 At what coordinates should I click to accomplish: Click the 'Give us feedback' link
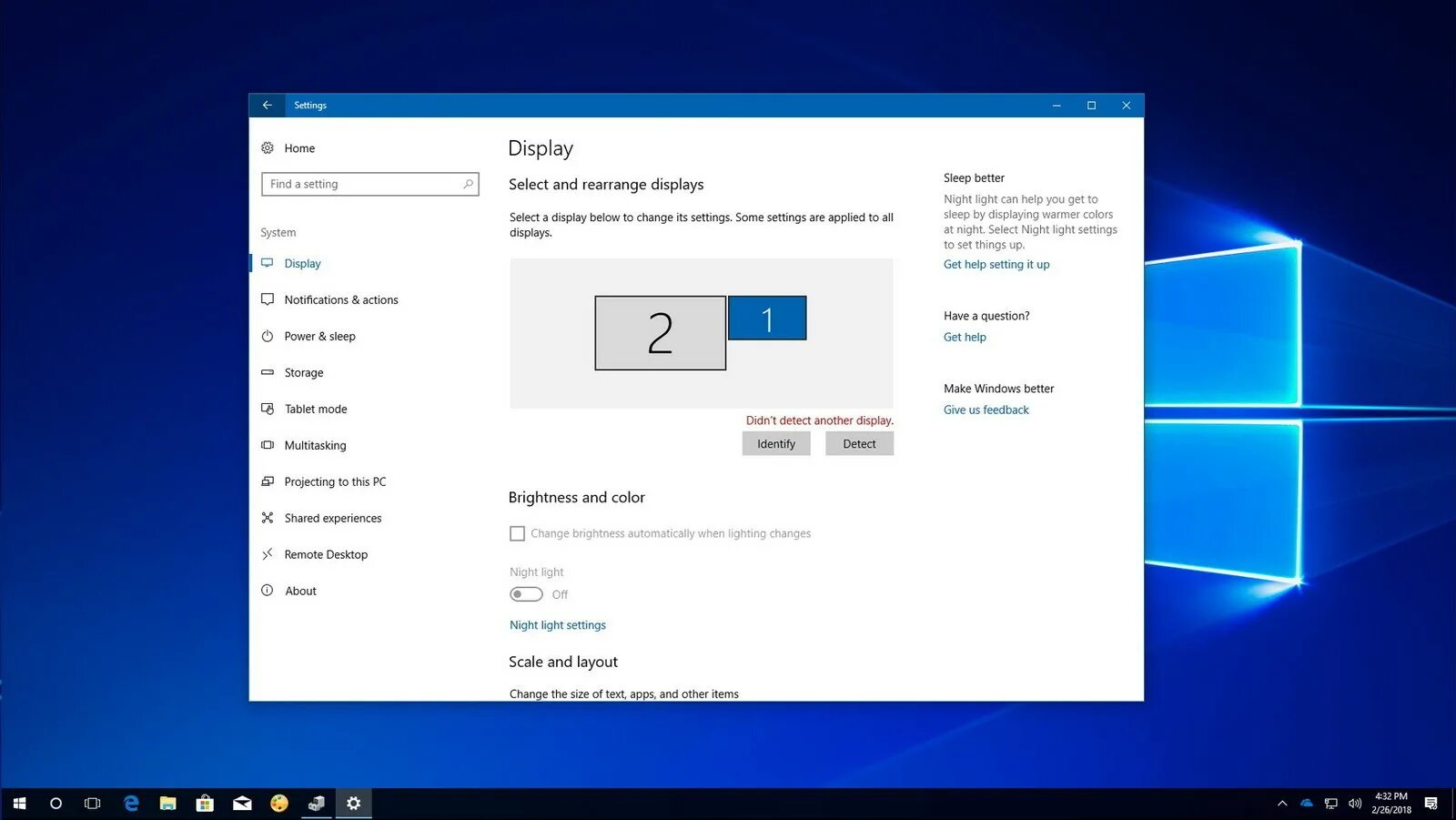pos(986,410)
